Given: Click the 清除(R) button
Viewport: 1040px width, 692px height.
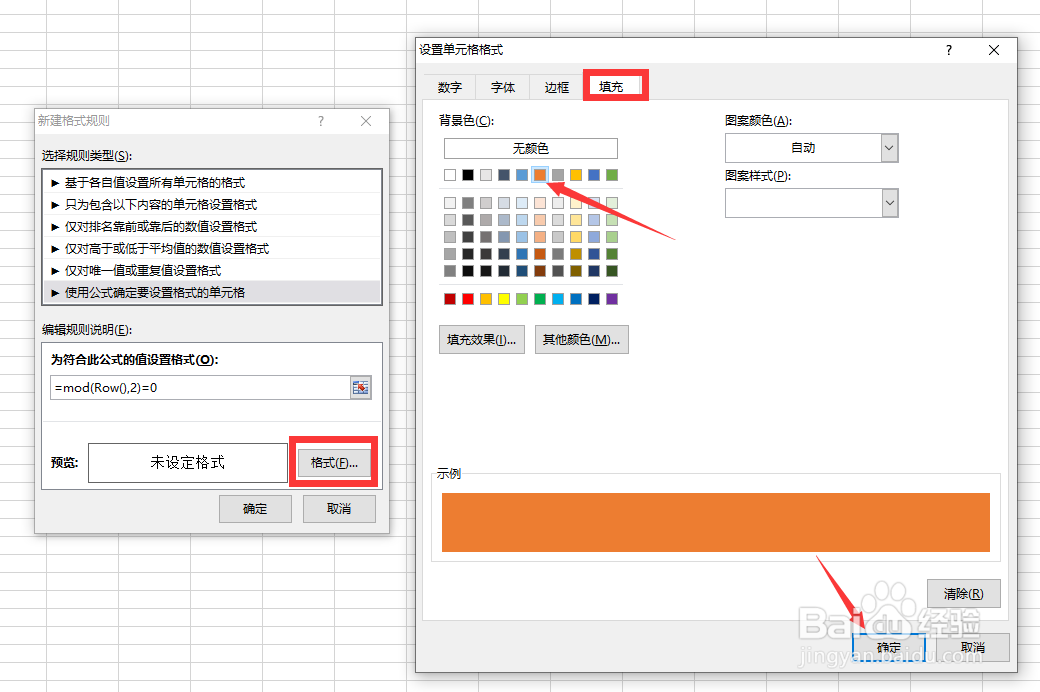Looking at the screenshot, I should click(x=962, y=593).
